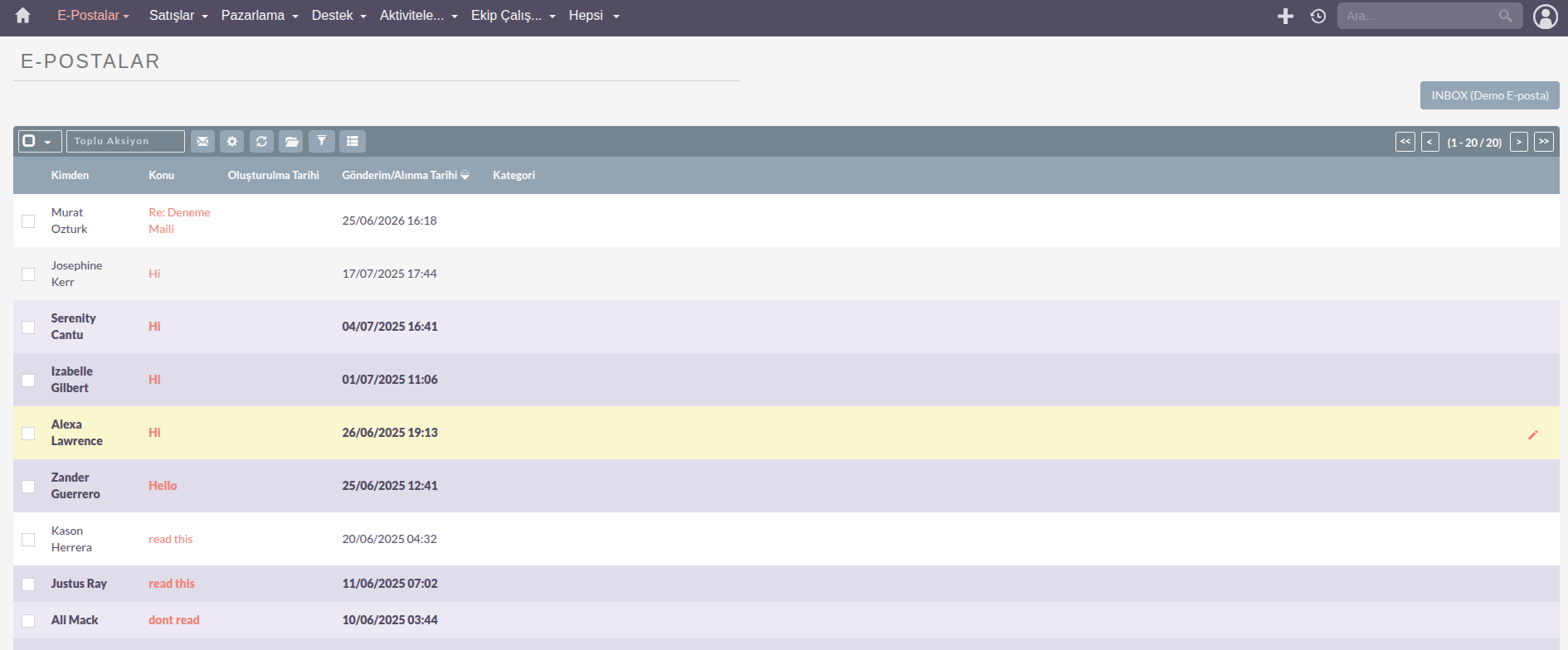Tick the checkbox for Murat Ozturk email
The width and height of the screenshot is (1568, 650).
(x=28, y=221)
